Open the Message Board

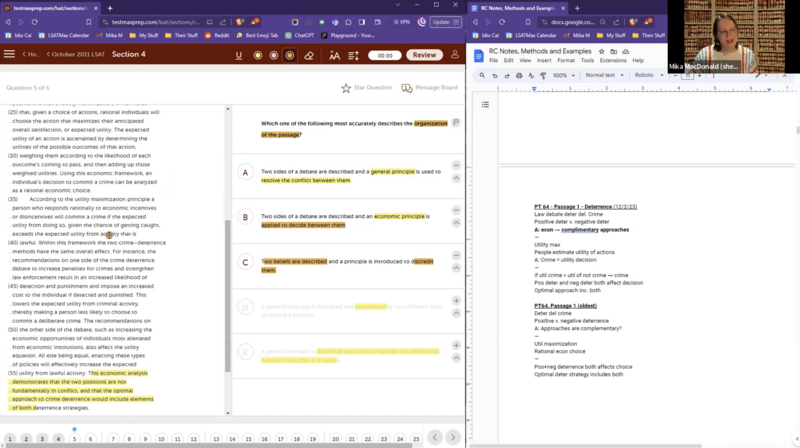(429, 88)
